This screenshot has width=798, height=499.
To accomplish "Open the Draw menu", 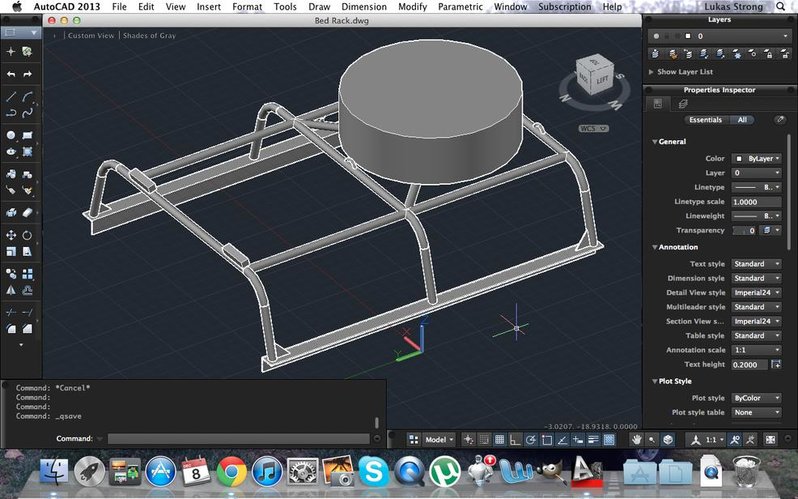I will tap(319, 7).
